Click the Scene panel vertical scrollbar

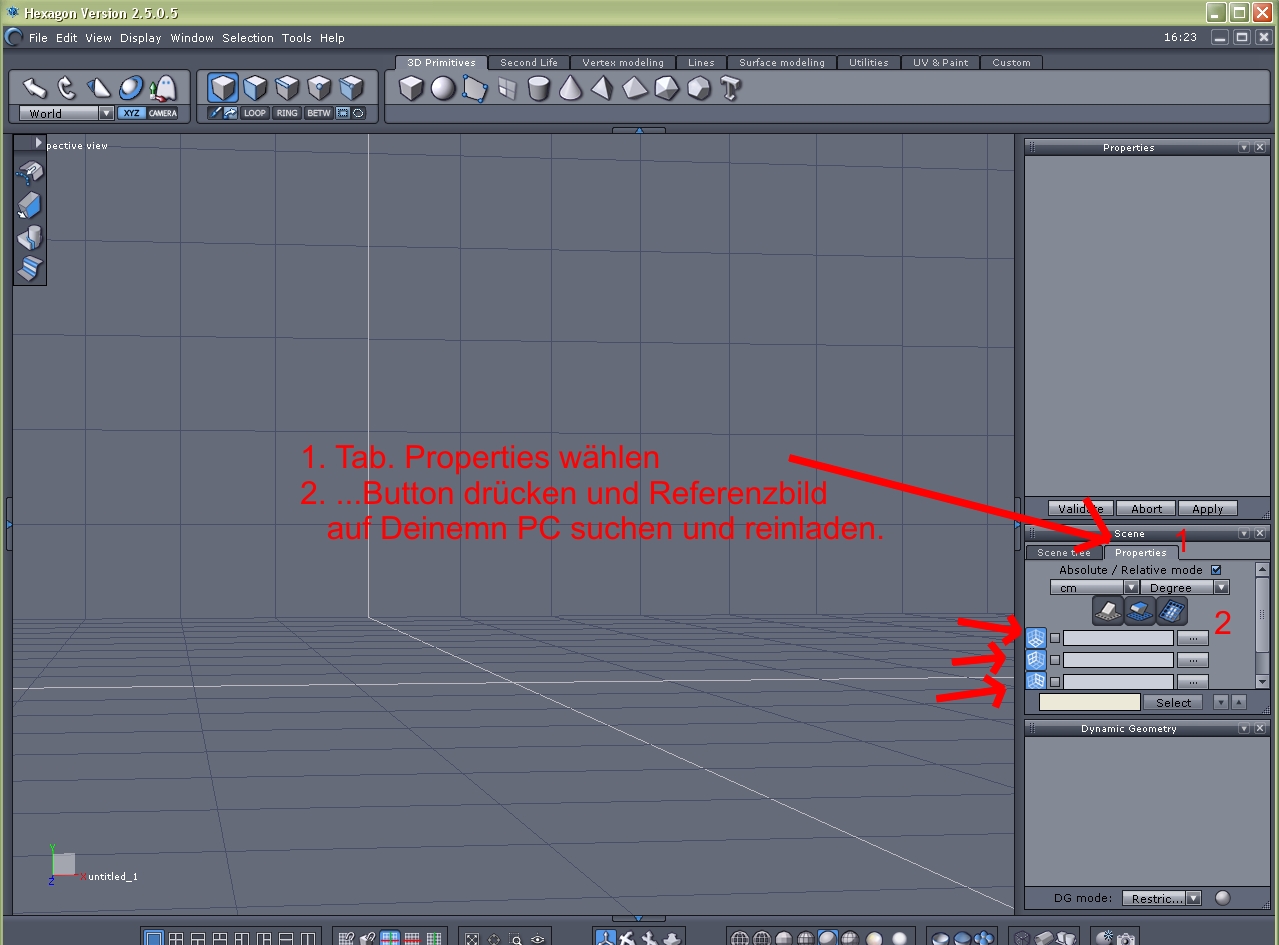click(x=1262, y=625)
